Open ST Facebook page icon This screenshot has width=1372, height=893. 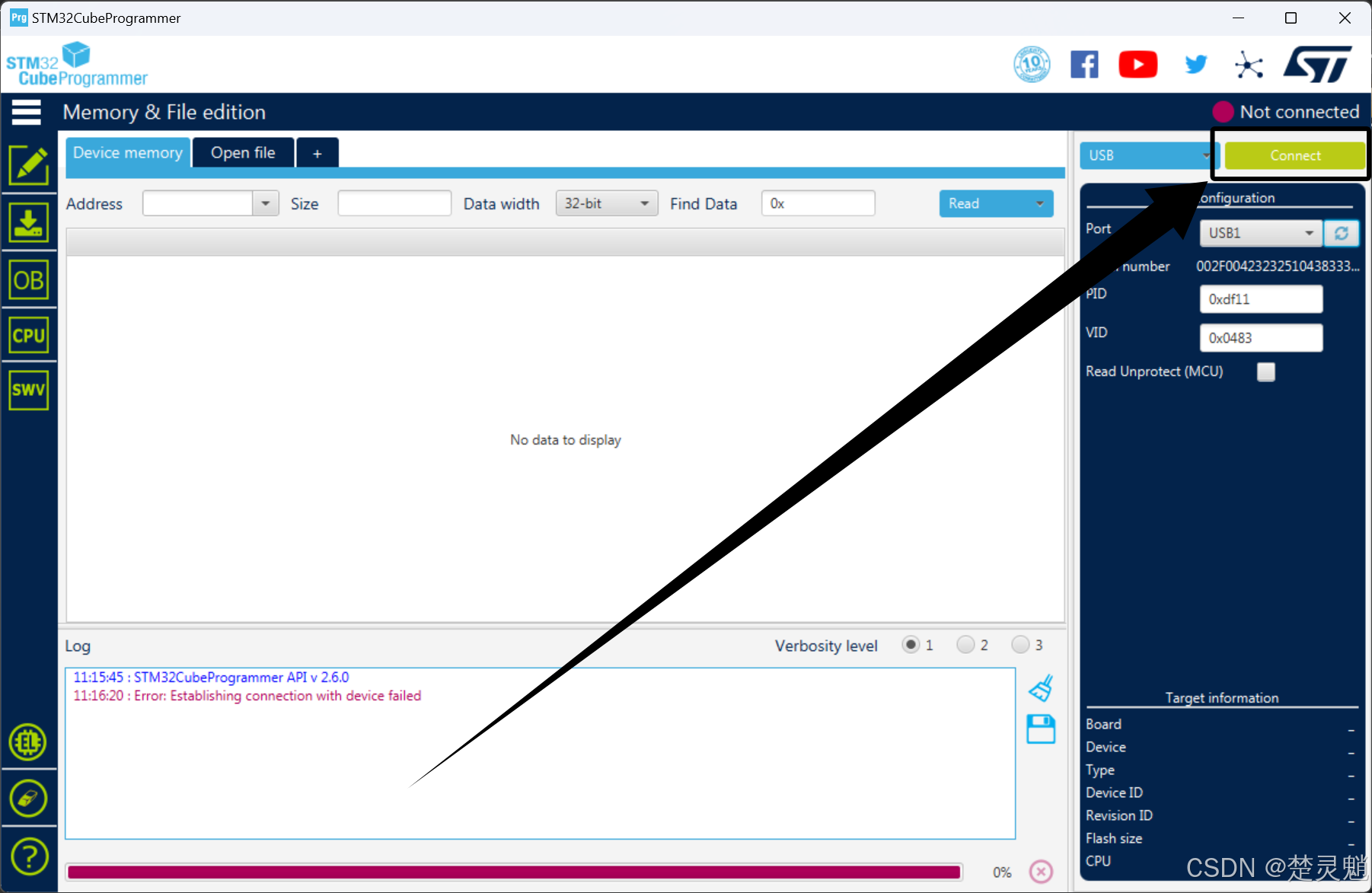(x=1084, y=64)
